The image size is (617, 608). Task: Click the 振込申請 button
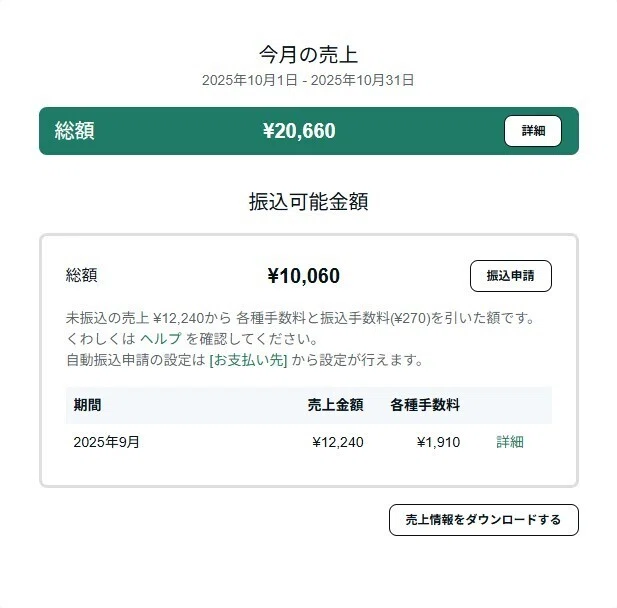(x=510, y=275)
